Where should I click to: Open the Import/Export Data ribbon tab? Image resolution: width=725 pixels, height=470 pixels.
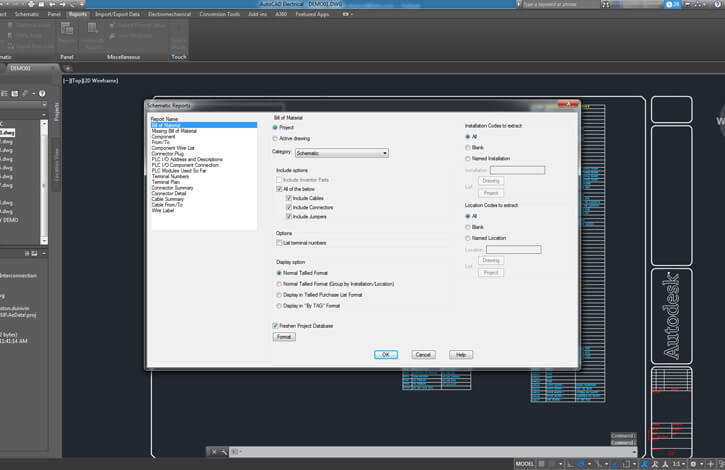coord(117,14)
